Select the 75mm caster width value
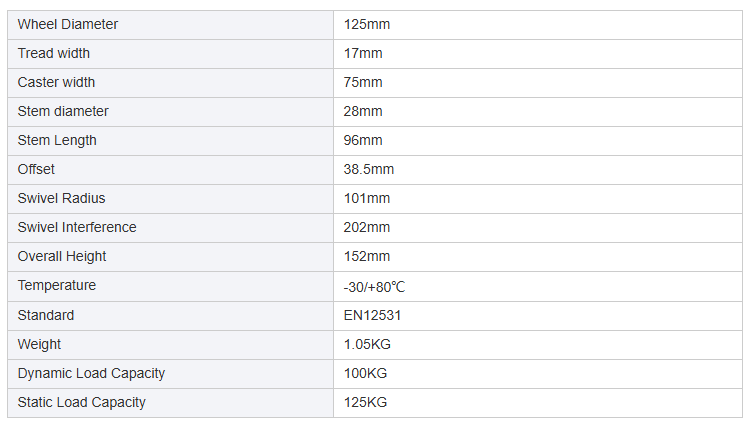 click(x=363, y=82)
